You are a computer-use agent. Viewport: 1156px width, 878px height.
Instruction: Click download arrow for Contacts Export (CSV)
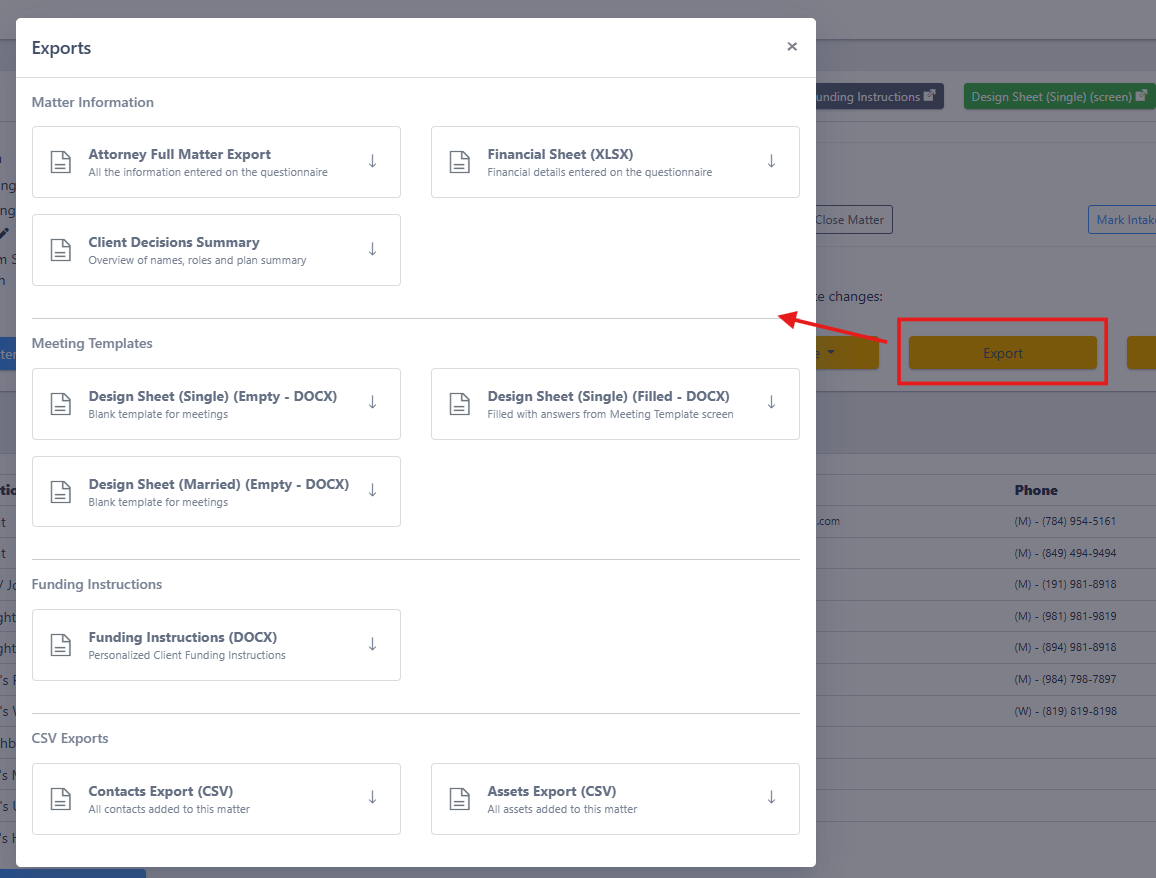pos(372,798)
